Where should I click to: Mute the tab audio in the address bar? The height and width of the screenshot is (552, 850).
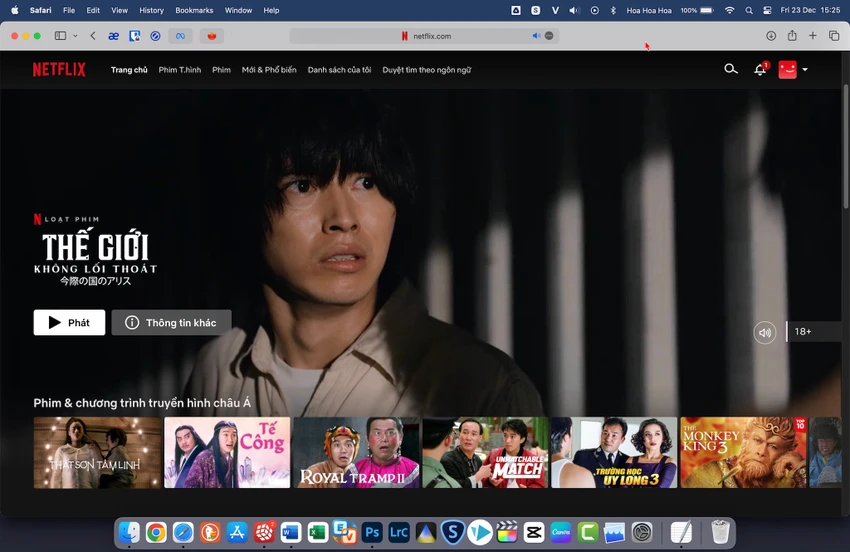[536, 36]
